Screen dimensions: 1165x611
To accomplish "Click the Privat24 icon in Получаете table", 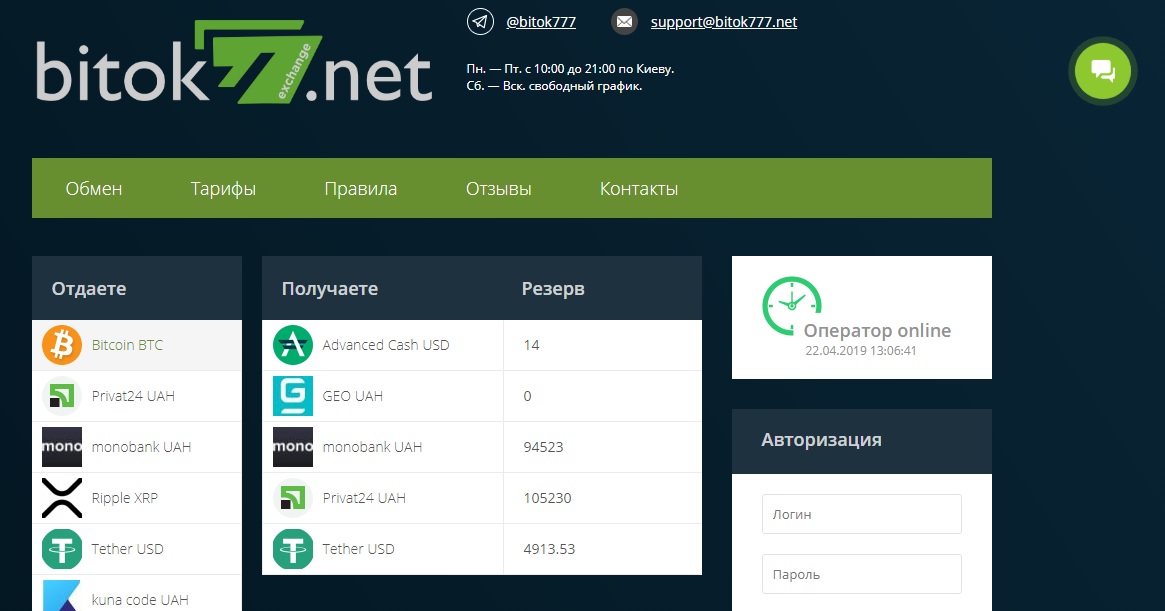I will pyautogui.click(x=293, y=498).
